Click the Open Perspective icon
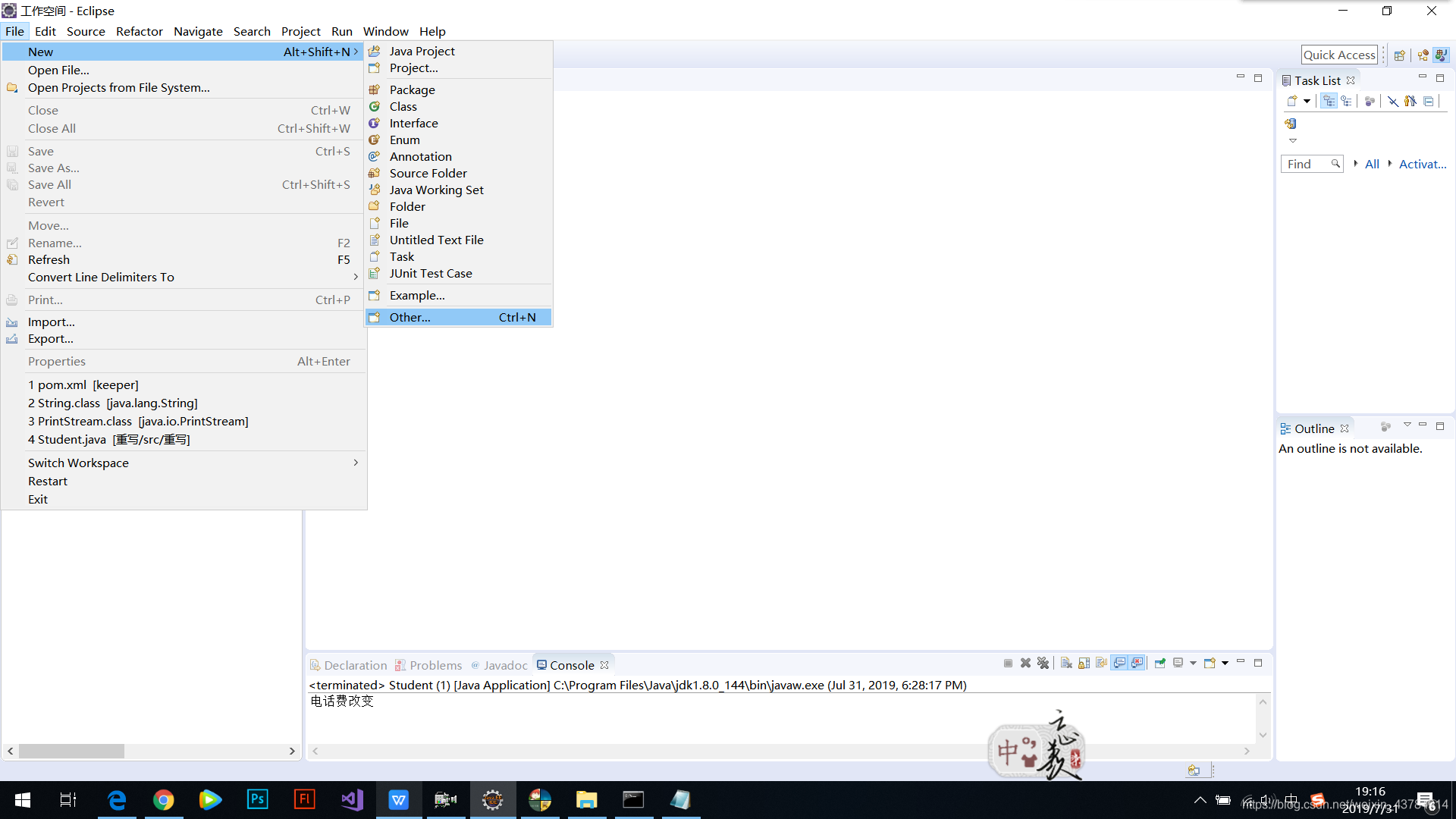Screen dimensions: 1456x819 point(1400,55)
